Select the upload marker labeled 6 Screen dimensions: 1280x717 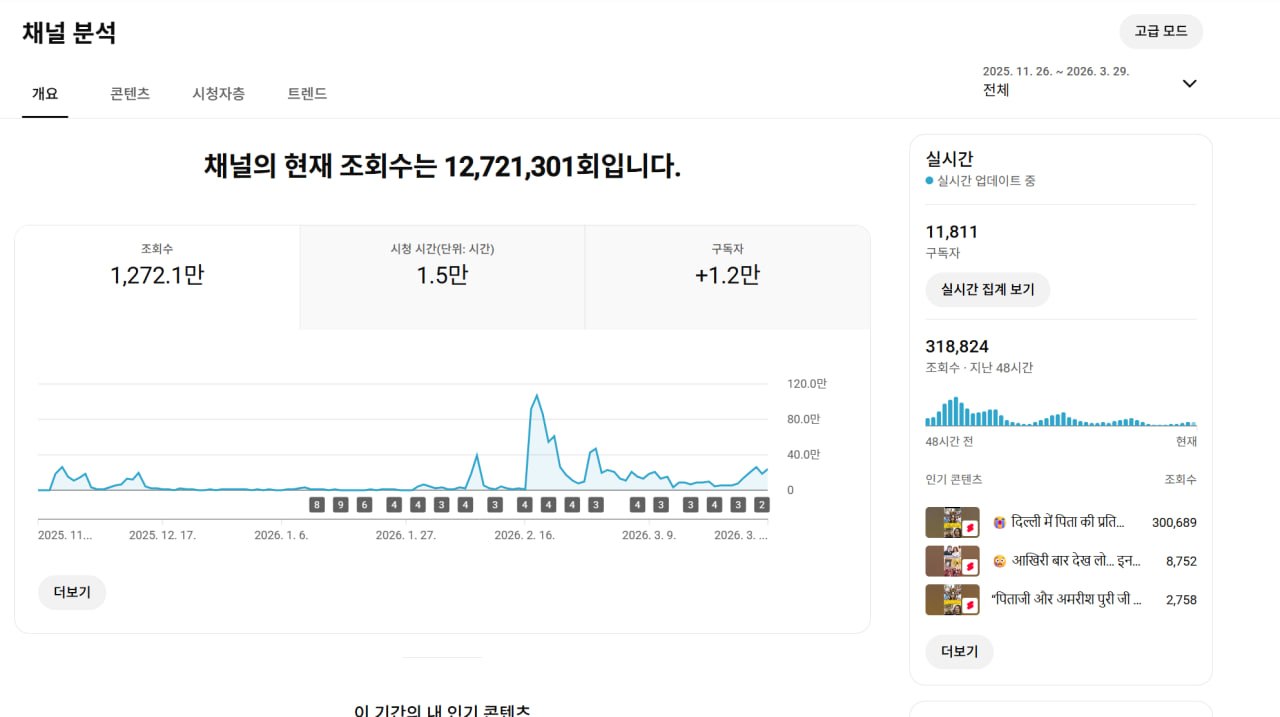pos(364,505)
